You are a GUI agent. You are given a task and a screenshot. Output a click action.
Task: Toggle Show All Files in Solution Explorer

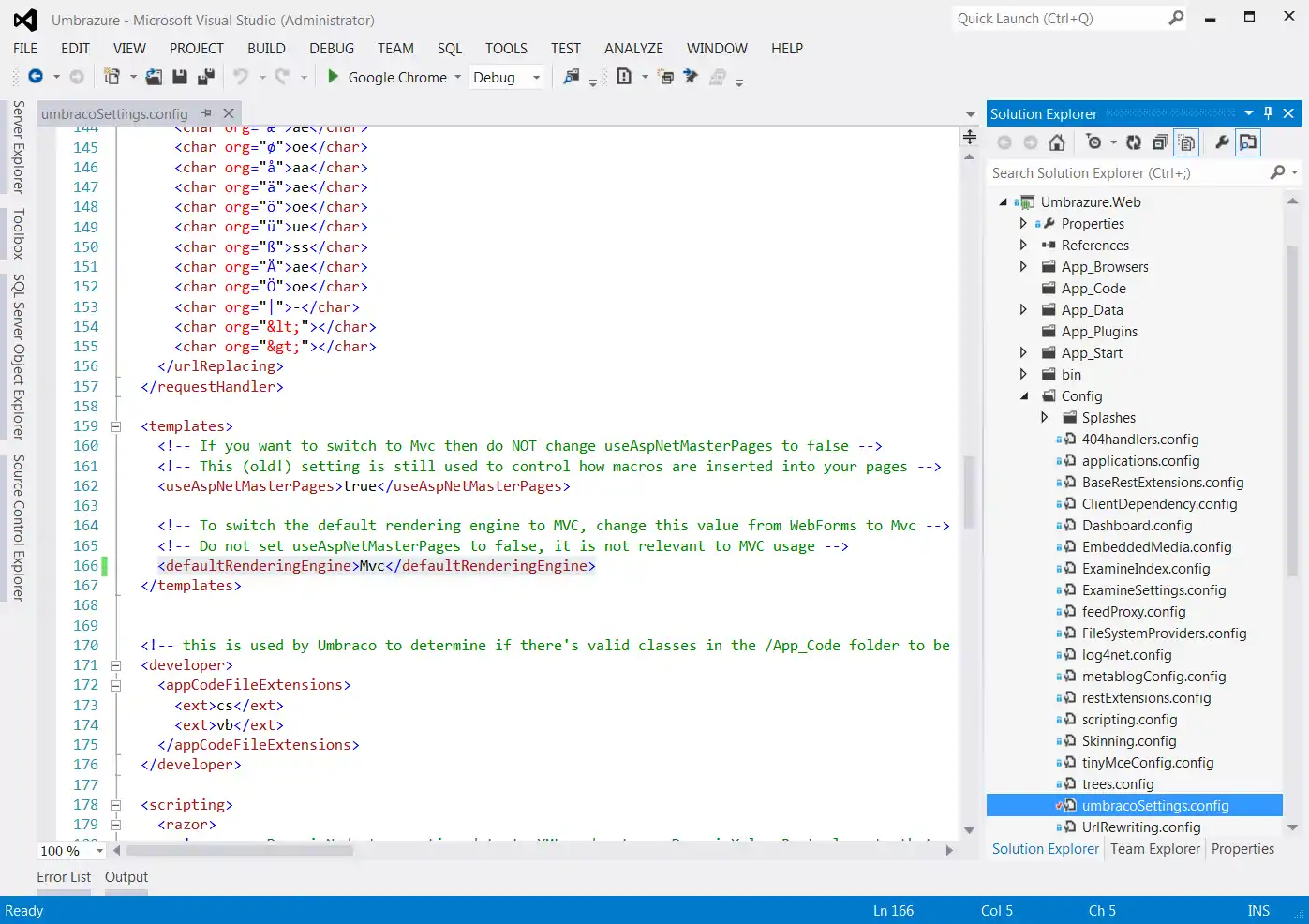click(1187, 142)
